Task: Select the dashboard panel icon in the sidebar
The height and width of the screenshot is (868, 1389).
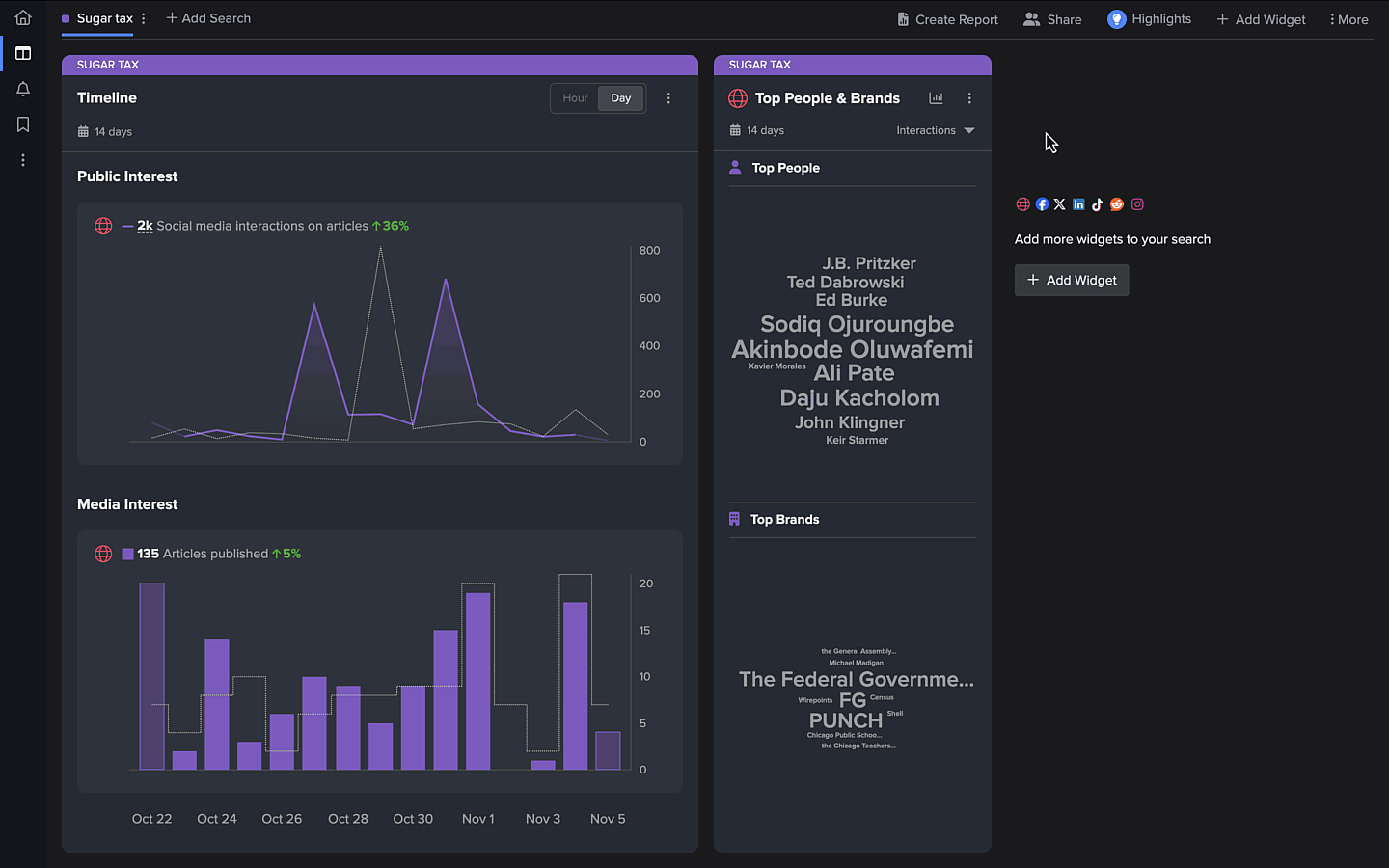Action: pyautogui.click(x=22, y=53)
